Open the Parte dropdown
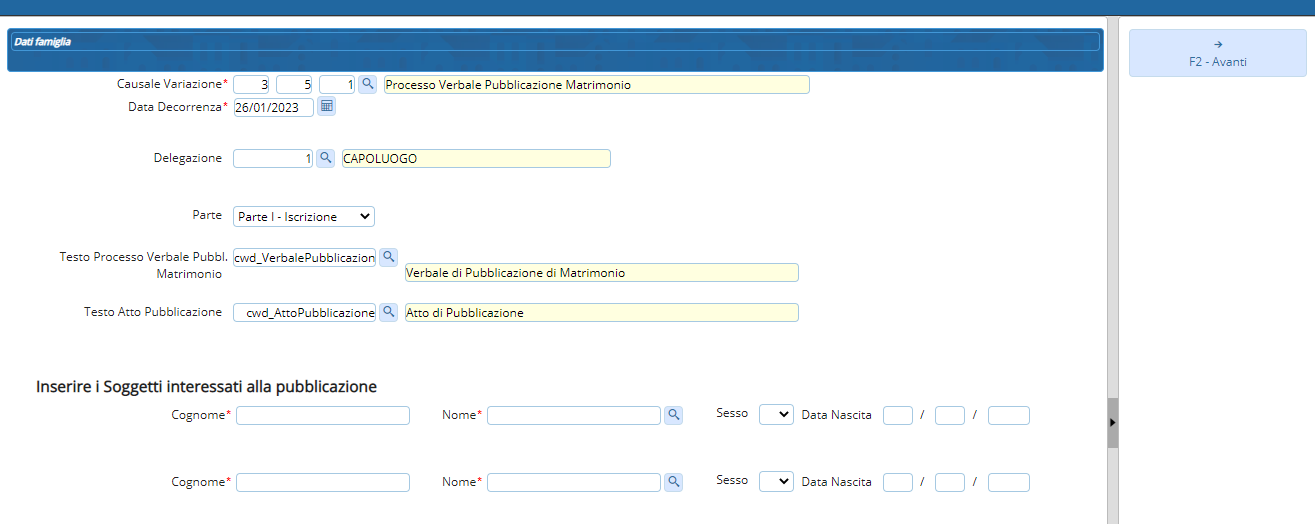Screen dimensions: 1315x524 (x=304, y=216)
